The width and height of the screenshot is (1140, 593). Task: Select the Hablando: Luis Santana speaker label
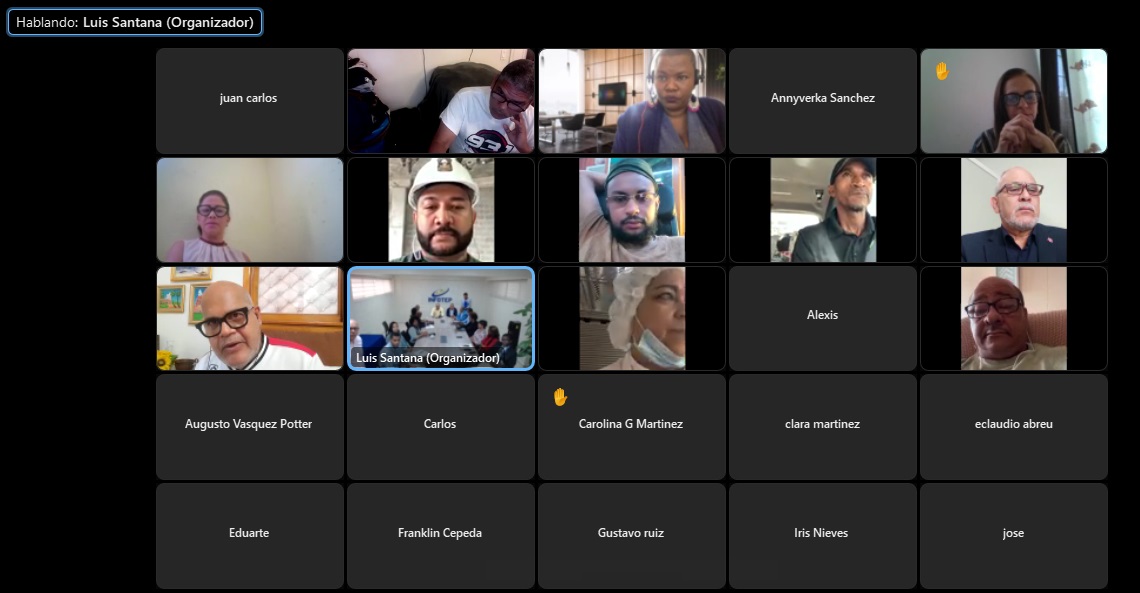135,23
